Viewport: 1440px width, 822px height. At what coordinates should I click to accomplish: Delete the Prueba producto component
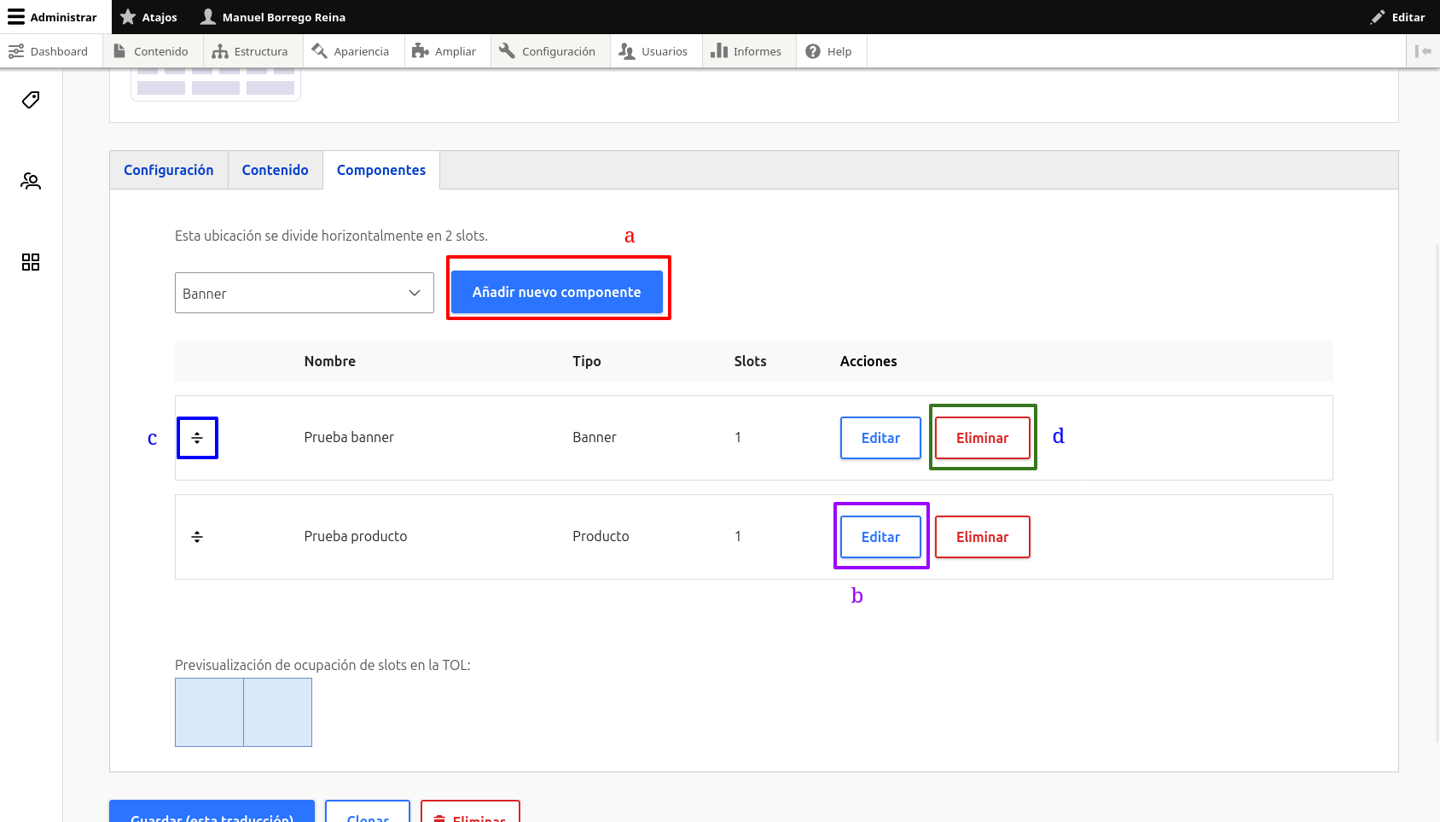(x=982, y=537)
